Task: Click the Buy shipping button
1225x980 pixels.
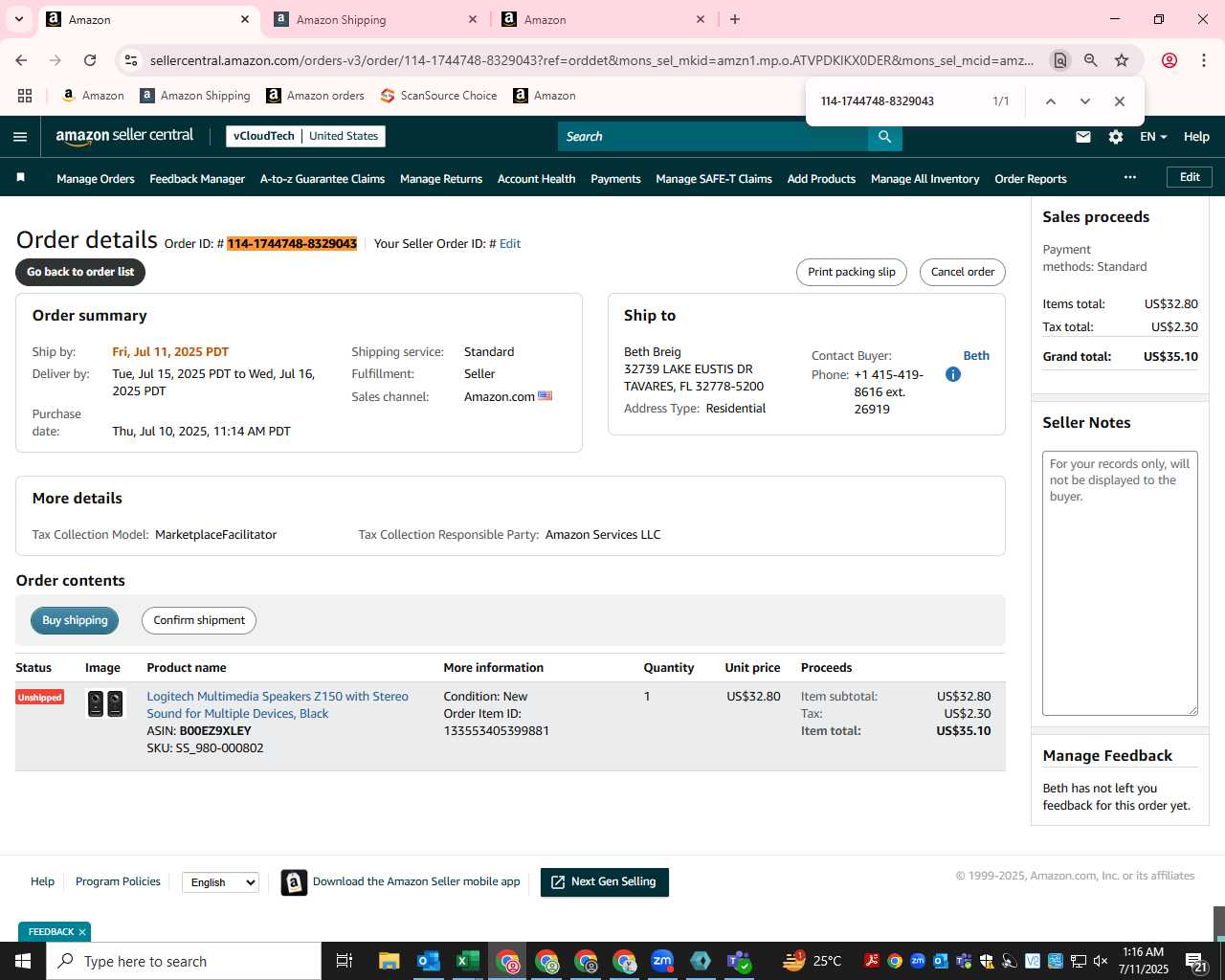Action: tap(75, 620)
